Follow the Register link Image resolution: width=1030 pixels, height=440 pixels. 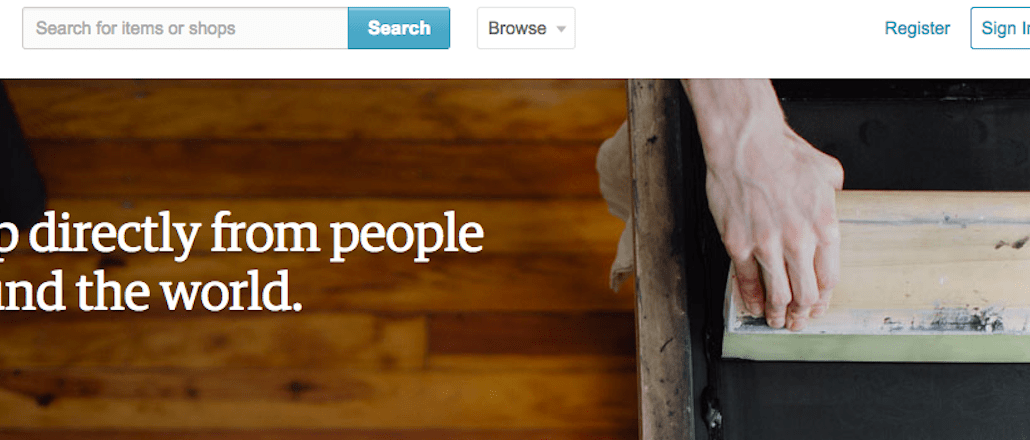917,28
